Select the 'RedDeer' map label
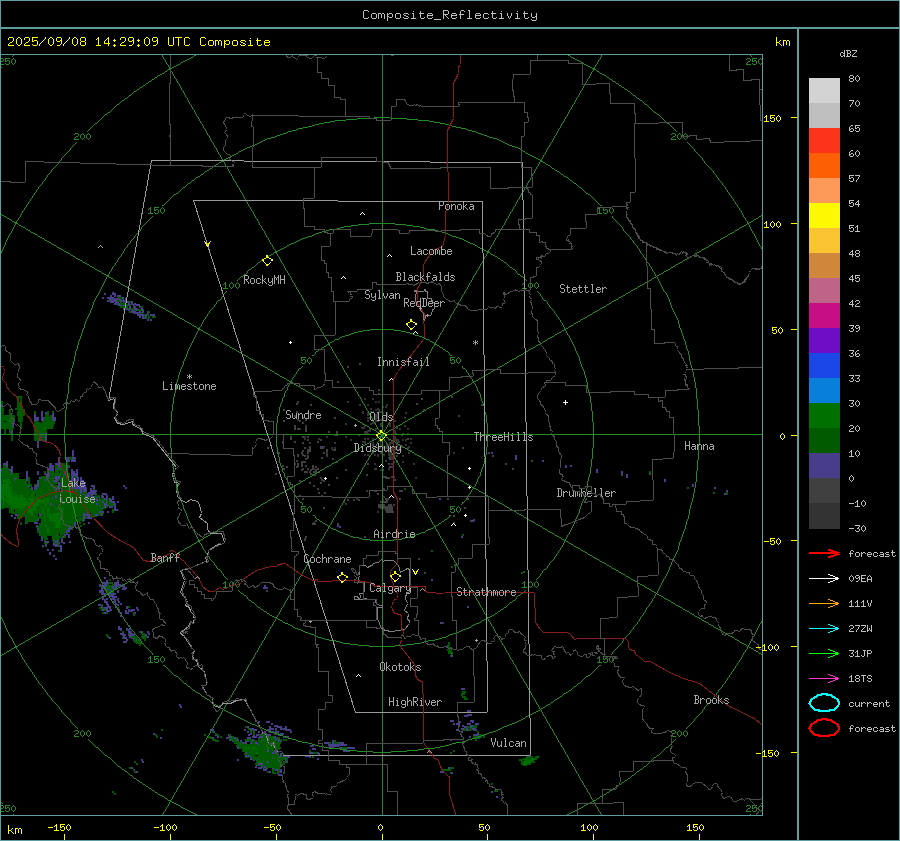The height and width of the screenshot is (841, 900). 424,303
